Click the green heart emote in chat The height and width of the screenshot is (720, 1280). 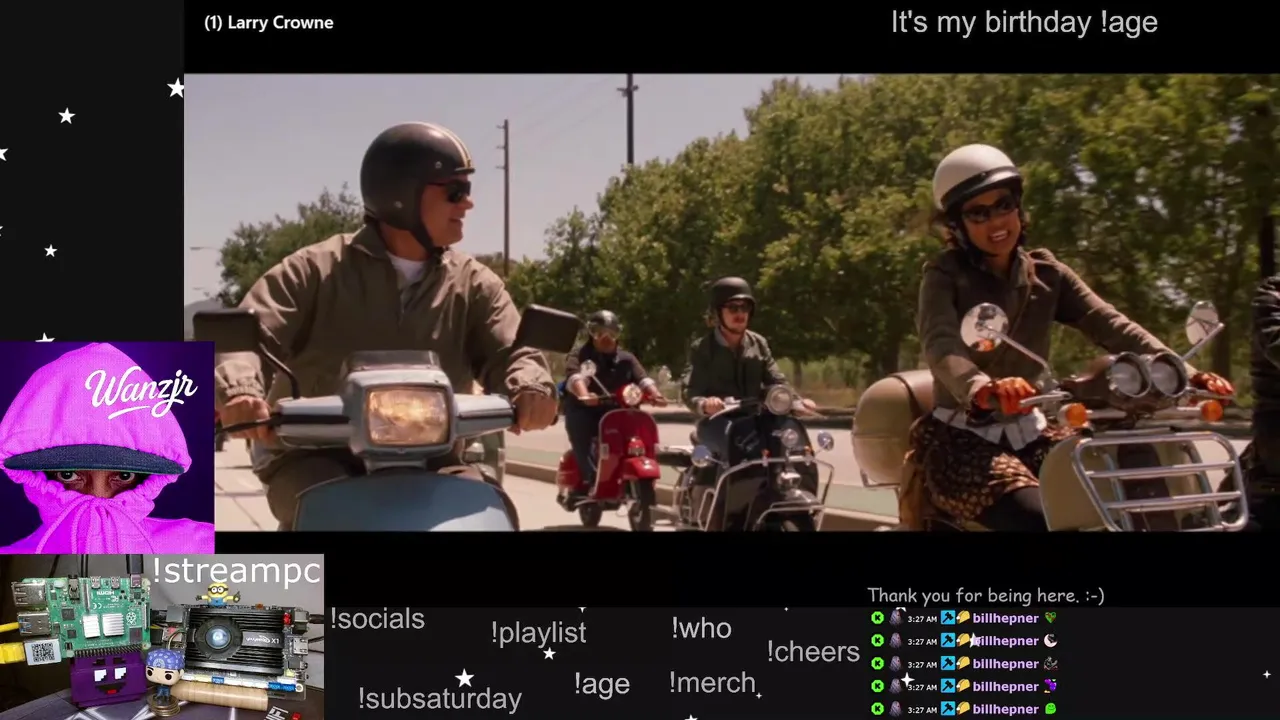coord(1050,618)
